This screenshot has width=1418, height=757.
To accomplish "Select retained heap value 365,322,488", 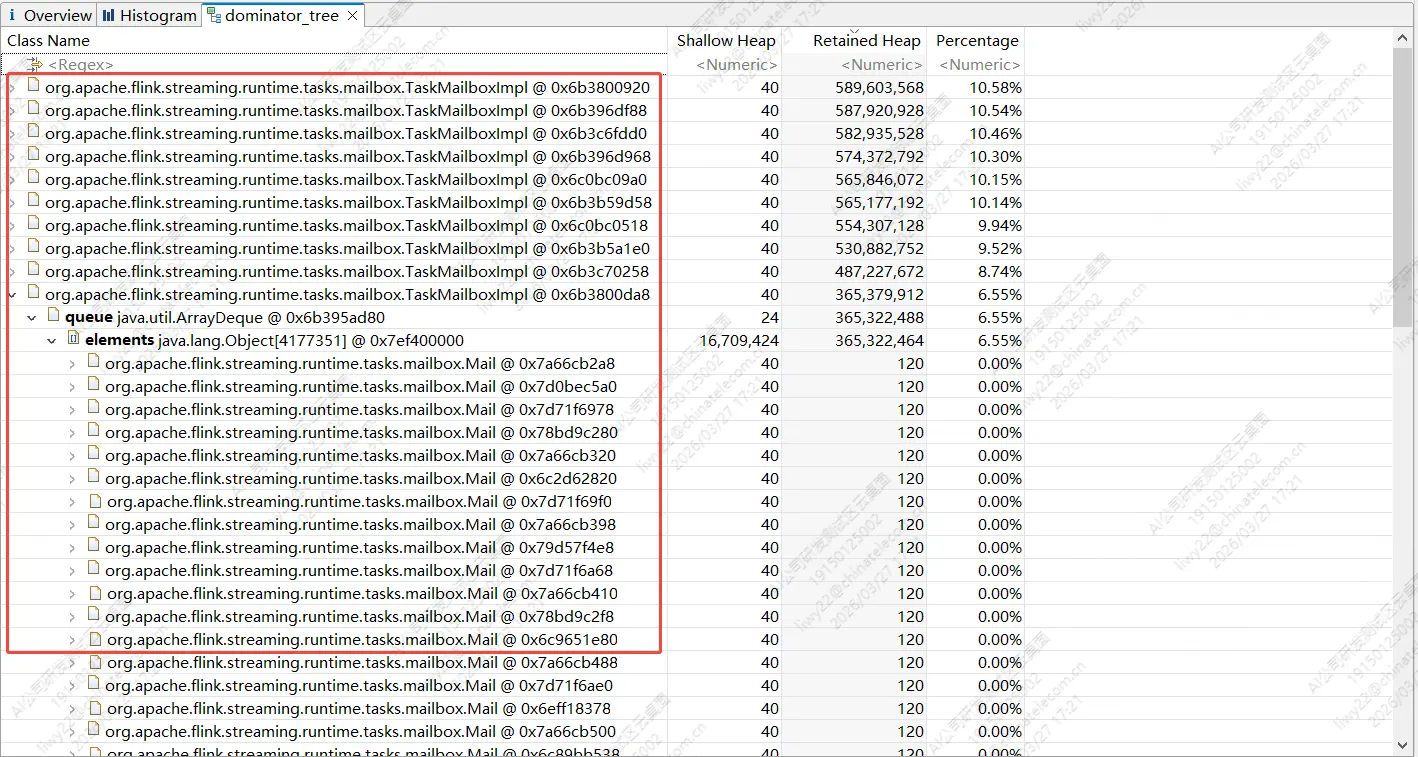I will tap(879, 317).
